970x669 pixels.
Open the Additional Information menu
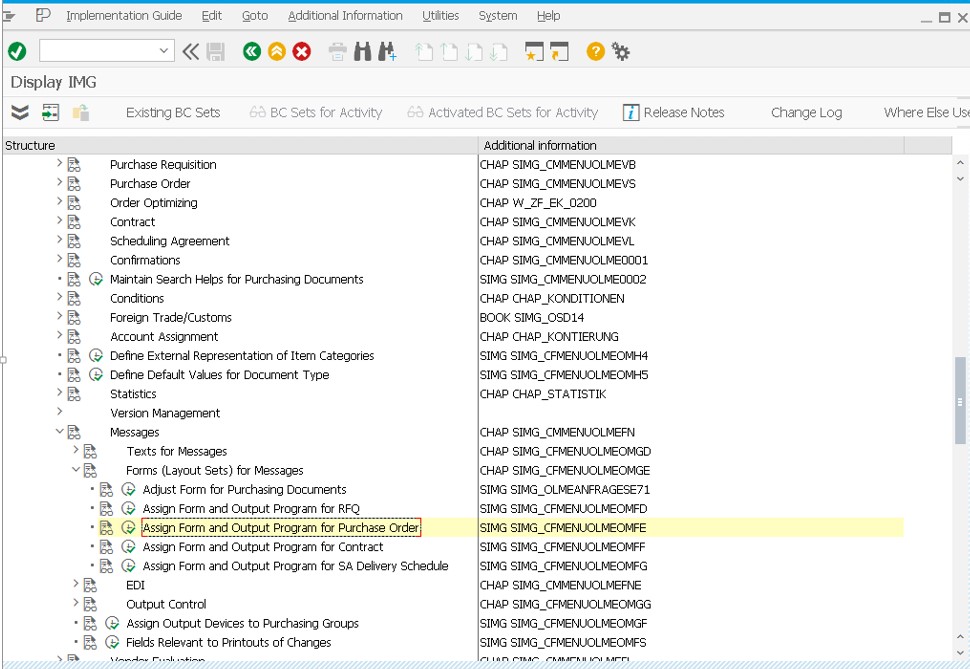pos(345,15)
